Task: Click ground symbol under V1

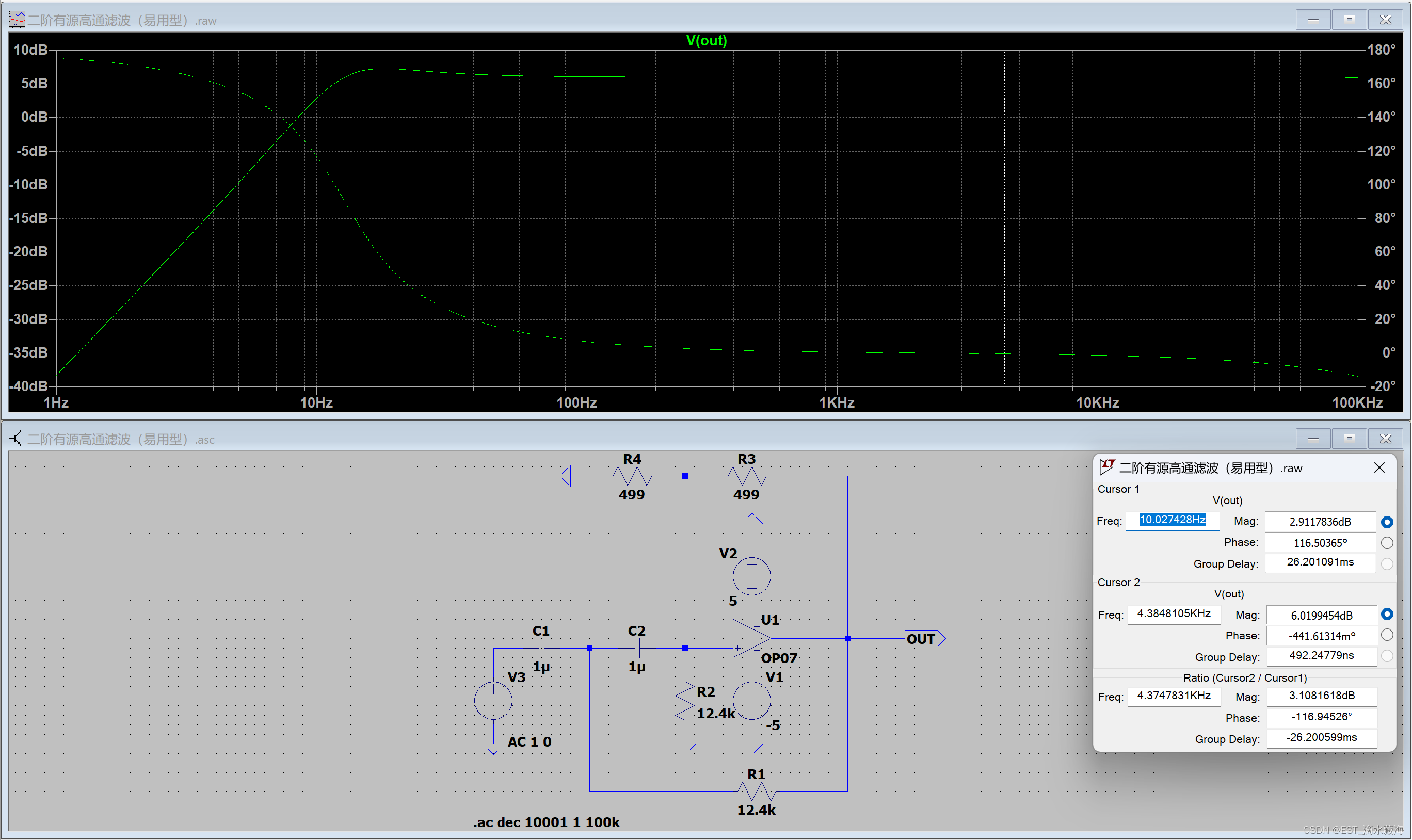Action: pos(752,749)
